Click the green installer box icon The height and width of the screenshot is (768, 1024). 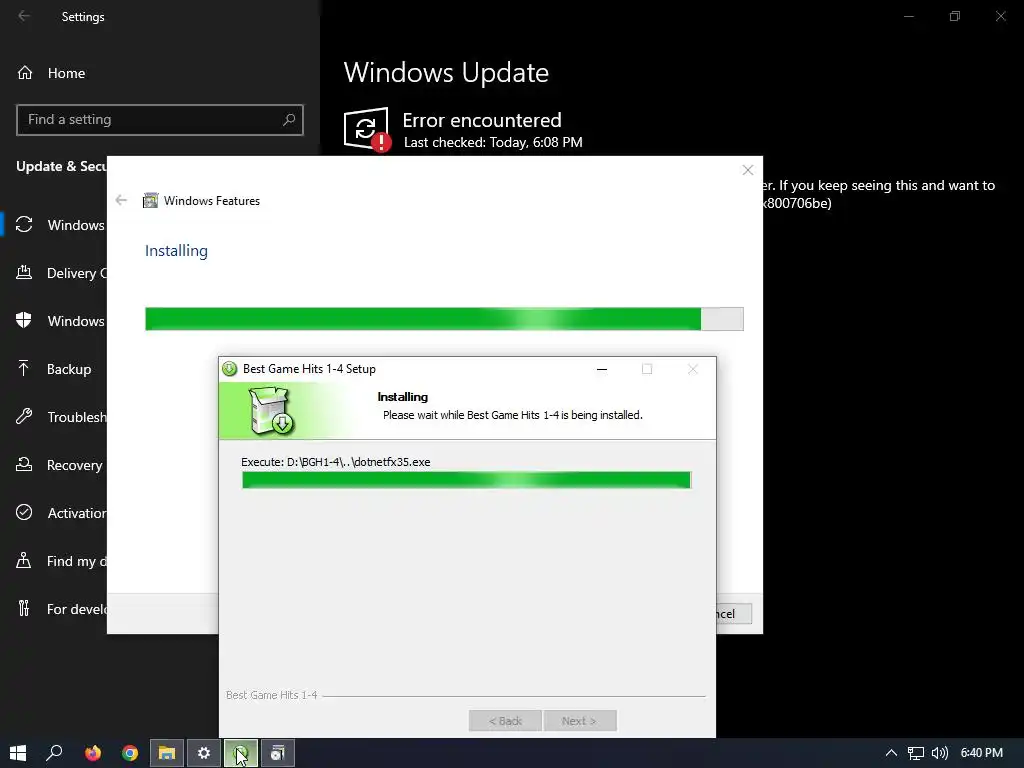tap(271, 411)
